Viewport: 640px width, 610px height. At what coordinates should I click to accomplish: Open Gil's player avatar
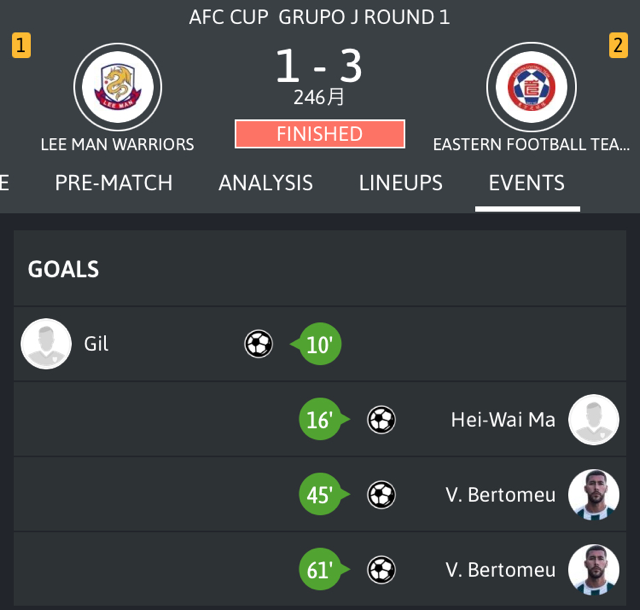click(46, 344)
